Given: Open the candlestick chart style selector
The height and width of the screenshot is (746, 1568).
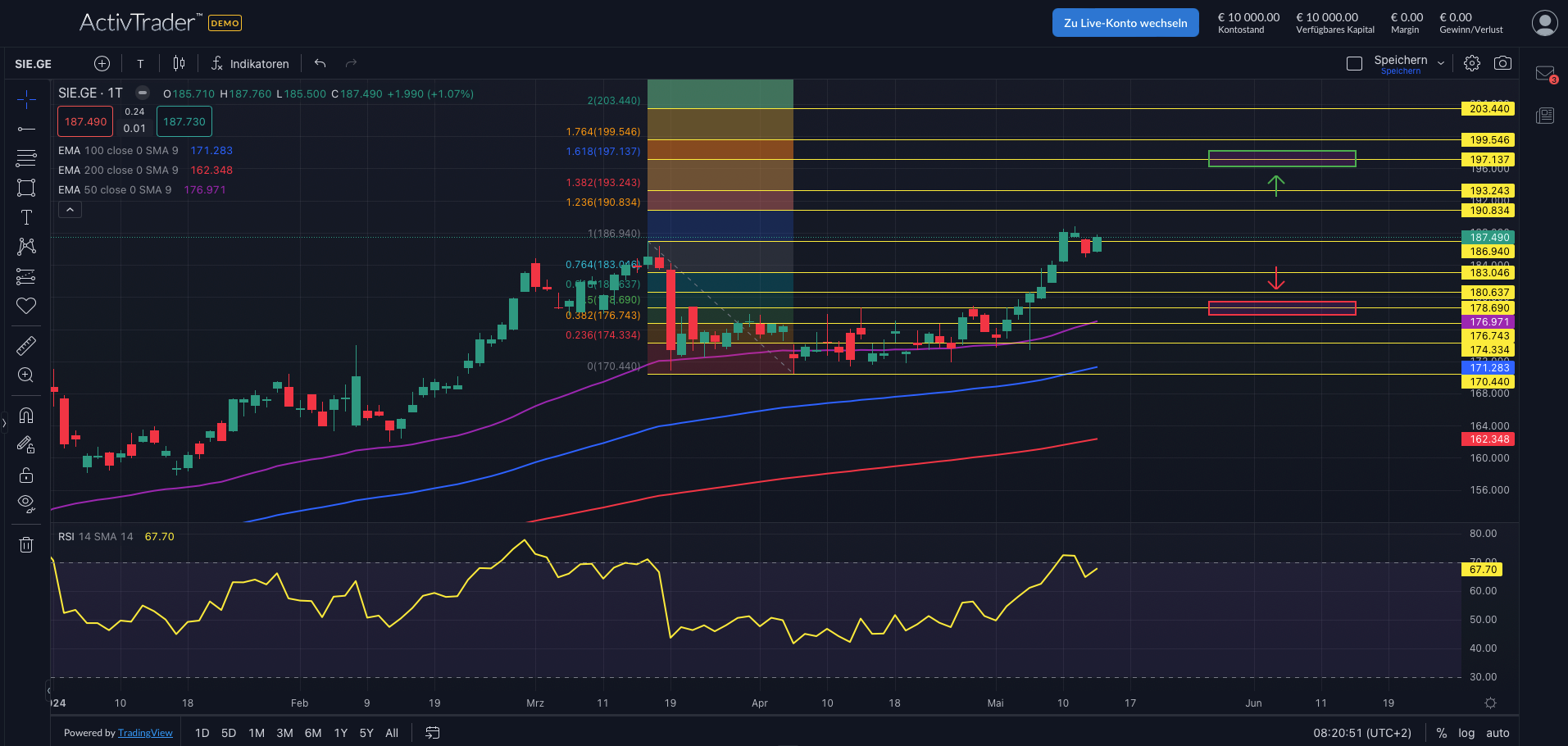Looking at the screenshot, I should click(x=179, y=63).
